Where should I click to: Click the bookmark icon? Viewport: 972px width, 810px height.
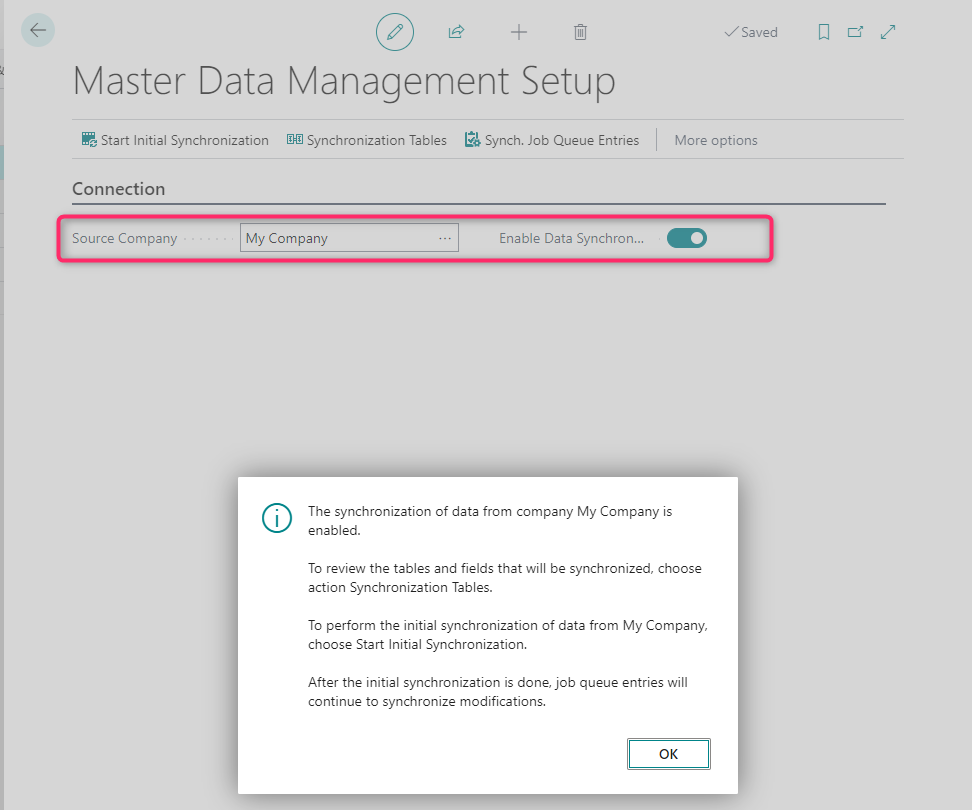click(824, 32)
